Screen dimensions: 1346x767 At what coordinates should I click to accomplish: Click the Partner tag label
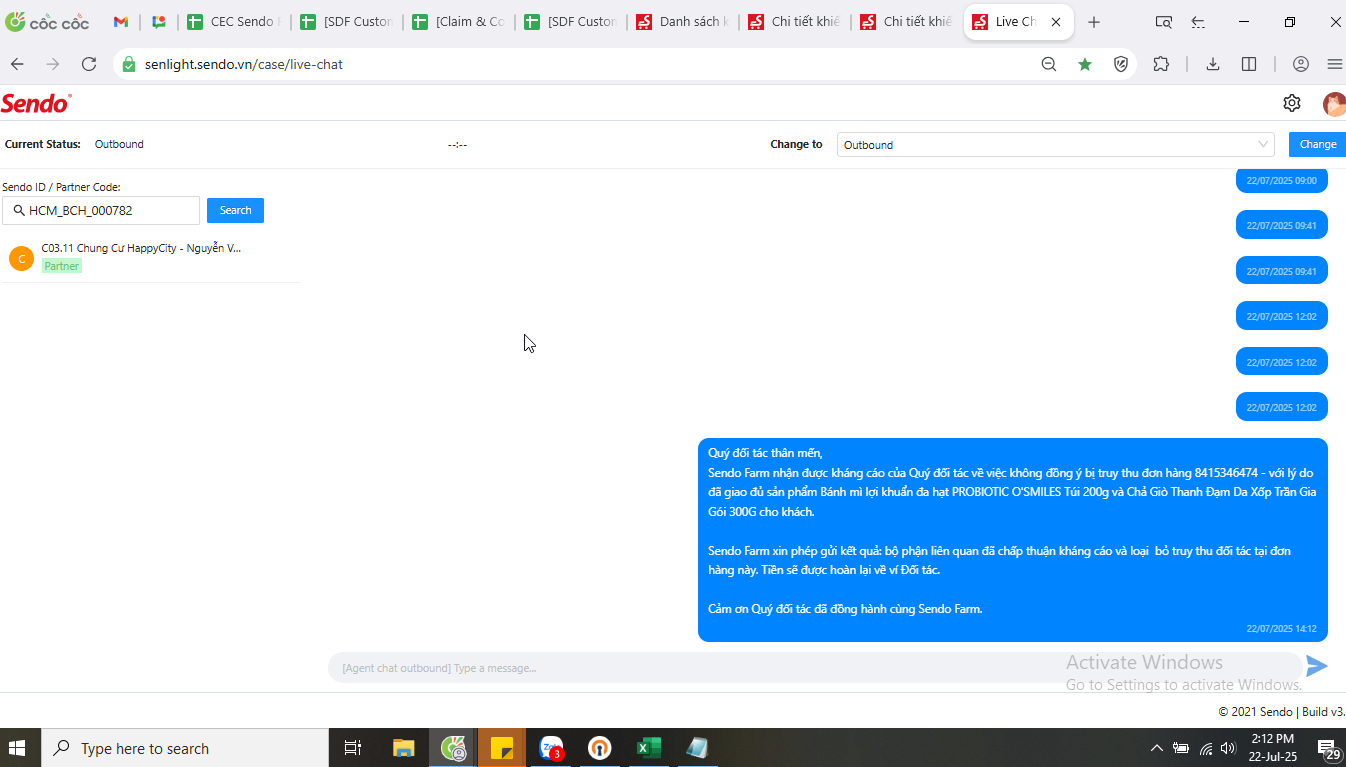[61, 266]
